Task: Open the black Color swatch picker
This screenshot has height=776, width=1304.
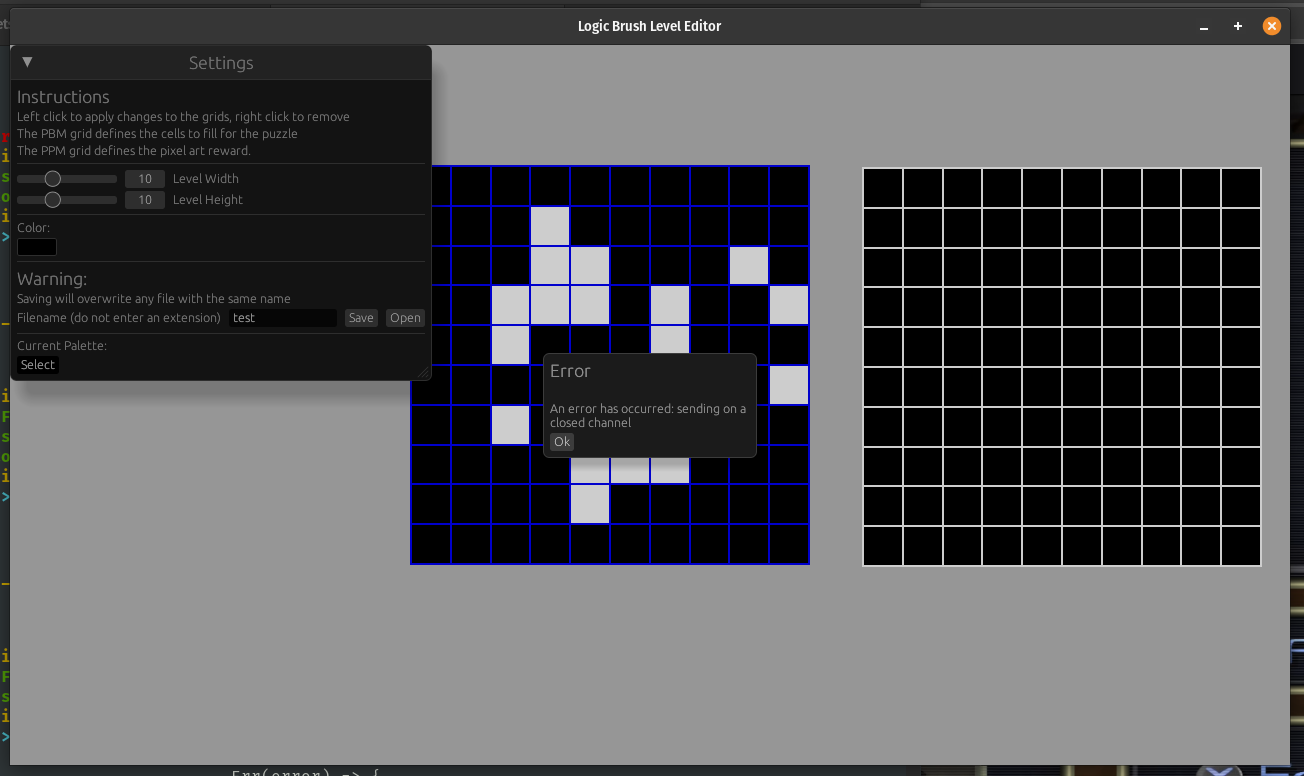Action: [37, 247]
